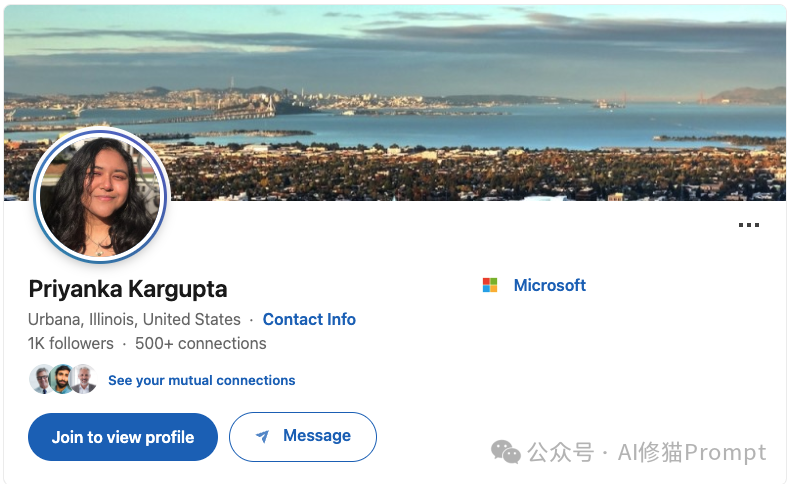Click the last mutual connection avatar
Viewport: 790px width, 484px height.
[84, 379]
